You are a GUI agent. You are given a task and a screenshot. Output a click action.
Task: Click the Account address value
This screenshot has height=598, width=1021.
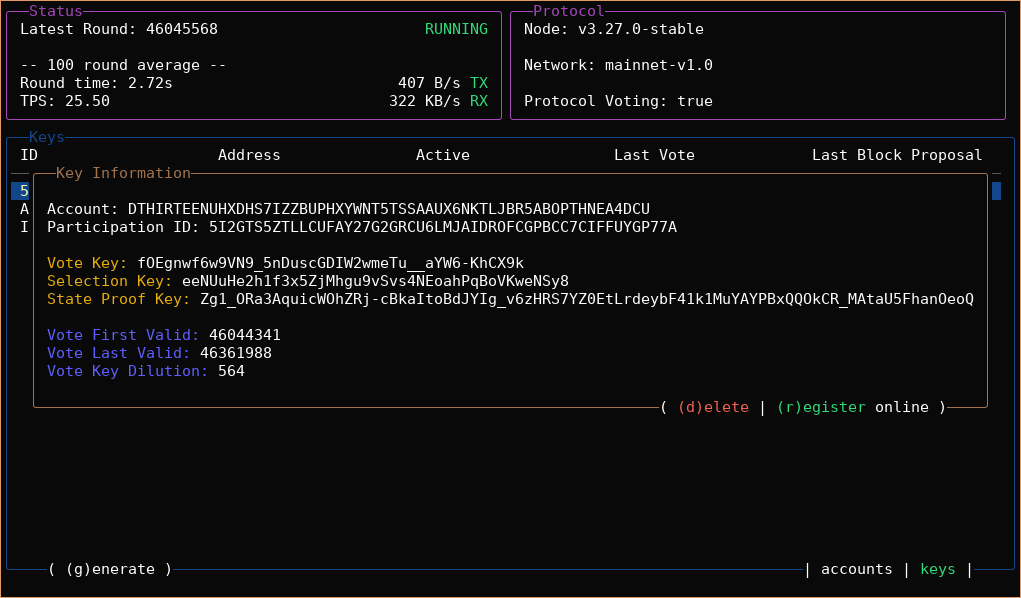(388, 209)
